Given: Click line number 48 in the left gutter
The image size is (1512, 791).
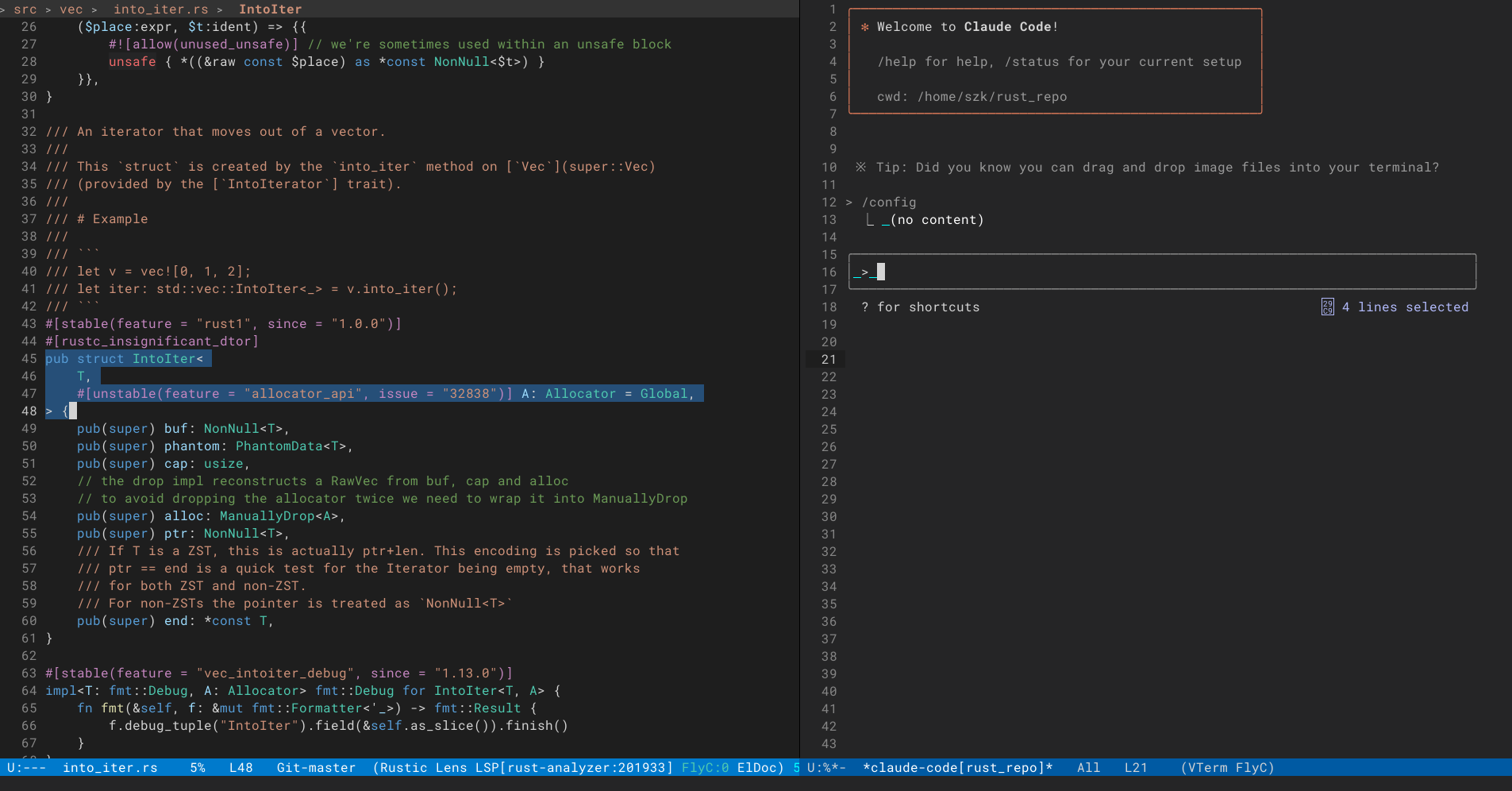Looking at the screenshot, I should (29, 411).
